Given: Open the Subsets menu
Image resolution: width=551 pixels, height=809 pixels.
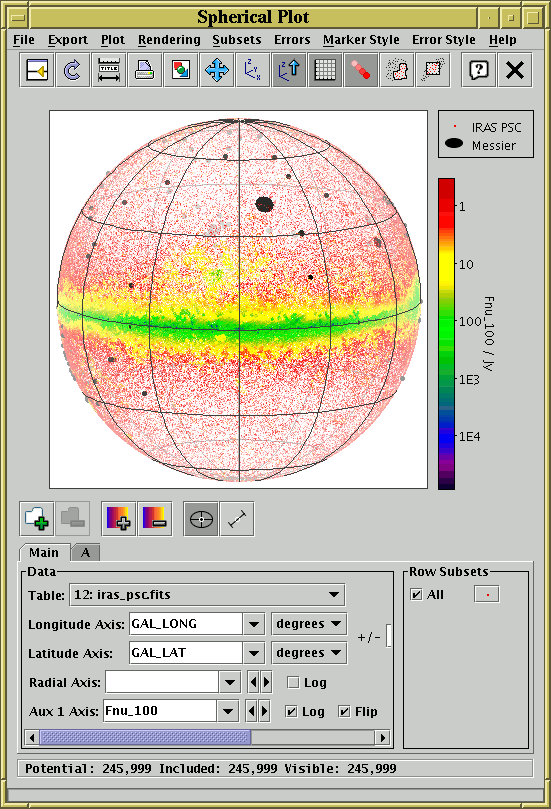Looking at the screenshot, I should coord(237,40).
